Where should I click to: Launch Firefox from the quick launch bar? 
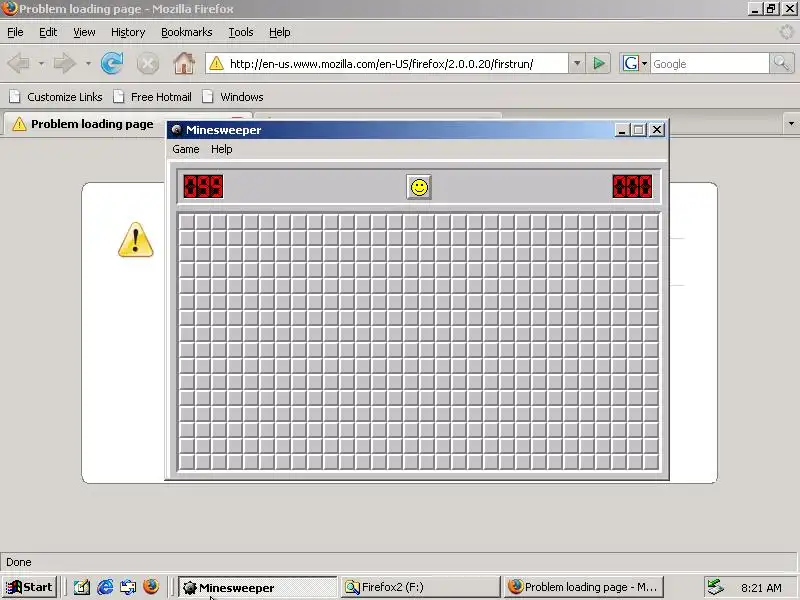(151, 587)
